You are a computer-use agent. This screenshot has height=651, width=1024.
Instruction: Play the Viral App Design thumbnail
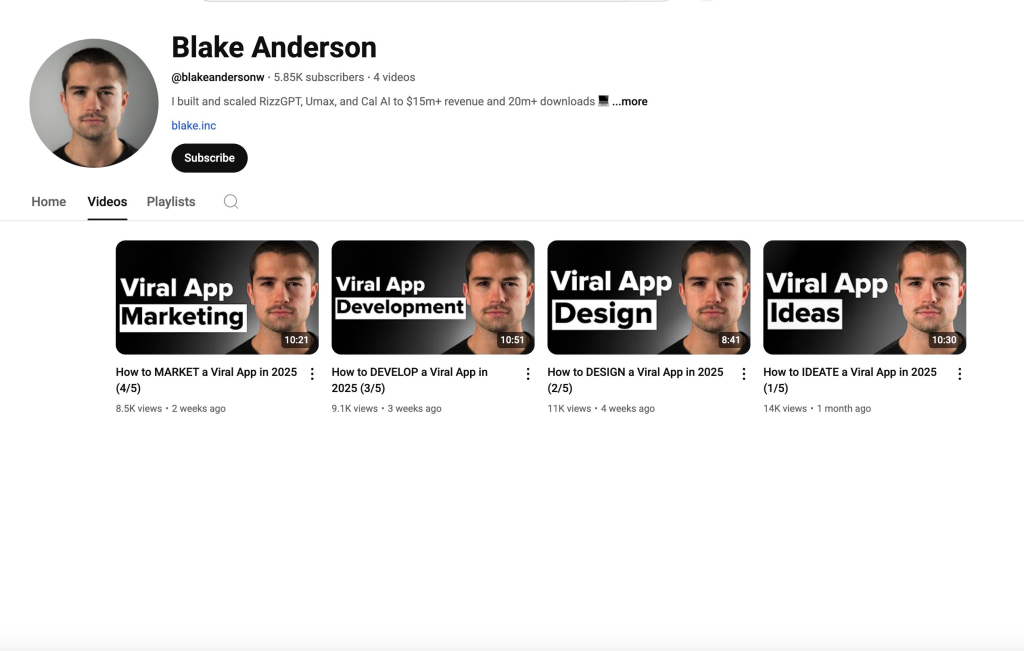648,297
